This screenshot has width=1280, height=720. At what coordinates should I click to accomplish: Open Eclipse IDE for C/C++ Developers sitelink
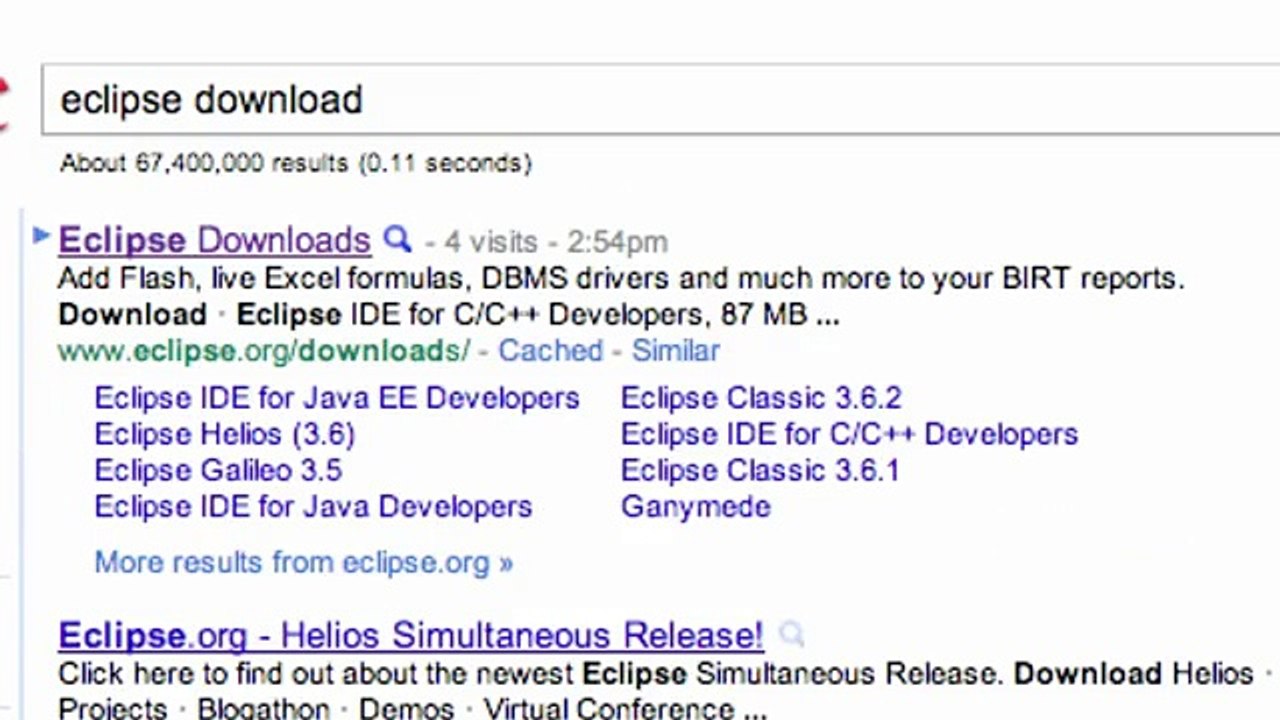point(849,434)
